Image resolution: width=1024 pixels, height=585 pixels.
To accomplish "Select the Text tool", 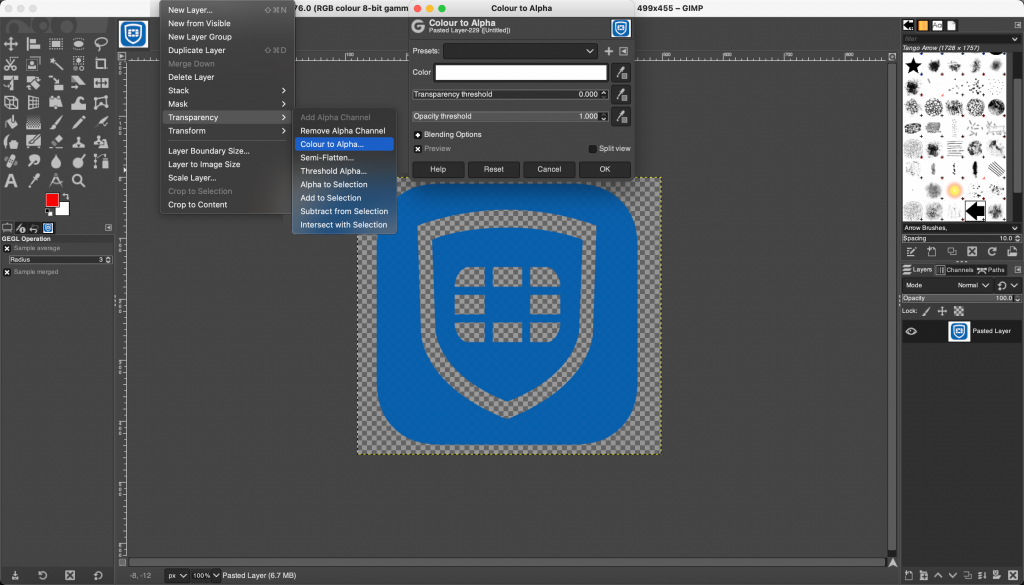I will point(10,180).
